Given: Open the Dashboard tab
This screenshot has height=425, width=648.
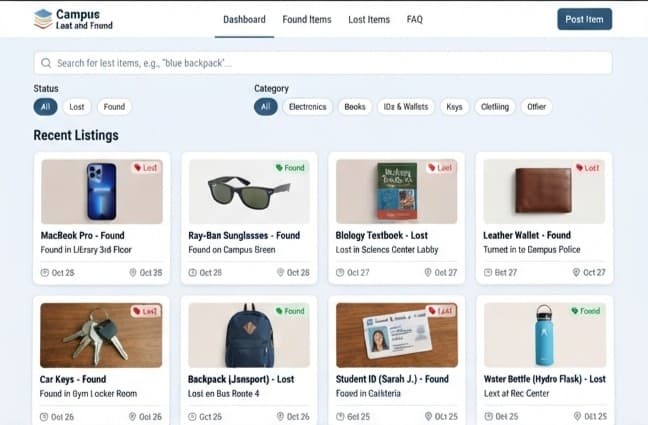Looking at the screenshot, I should (x=244, y=19).
